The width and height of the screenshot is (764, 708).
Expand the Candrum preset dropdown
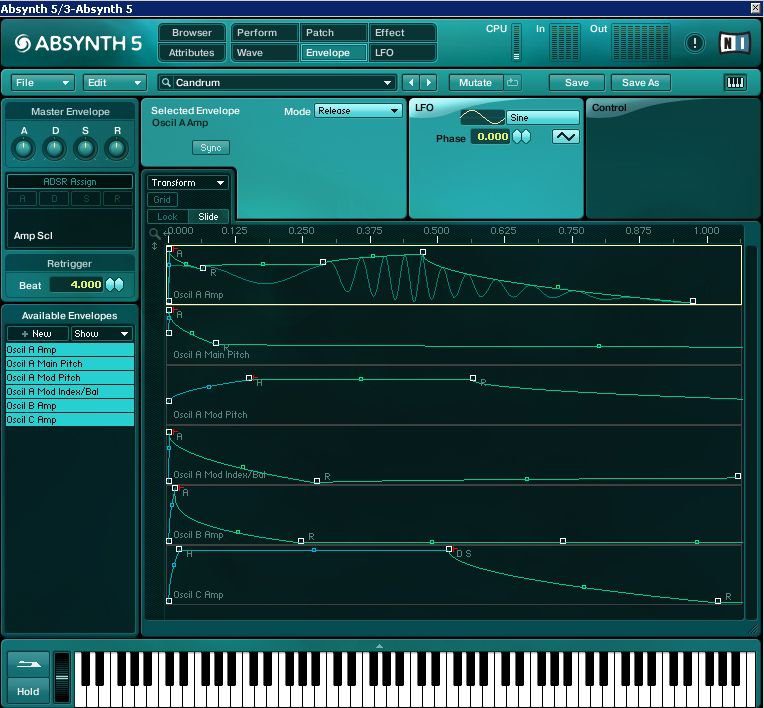tap(387, 82)
